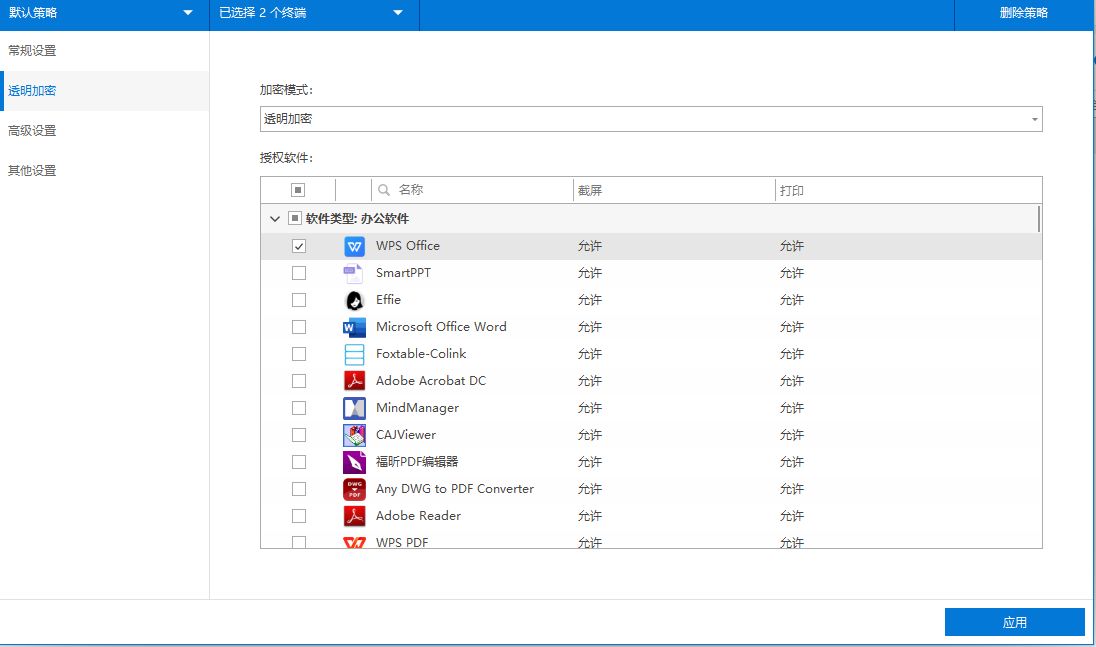The width and height of the screenshot is (1096, 647).
Task: Collapse the 软件类型: 办公软件 group
Action: coord(275,219)
